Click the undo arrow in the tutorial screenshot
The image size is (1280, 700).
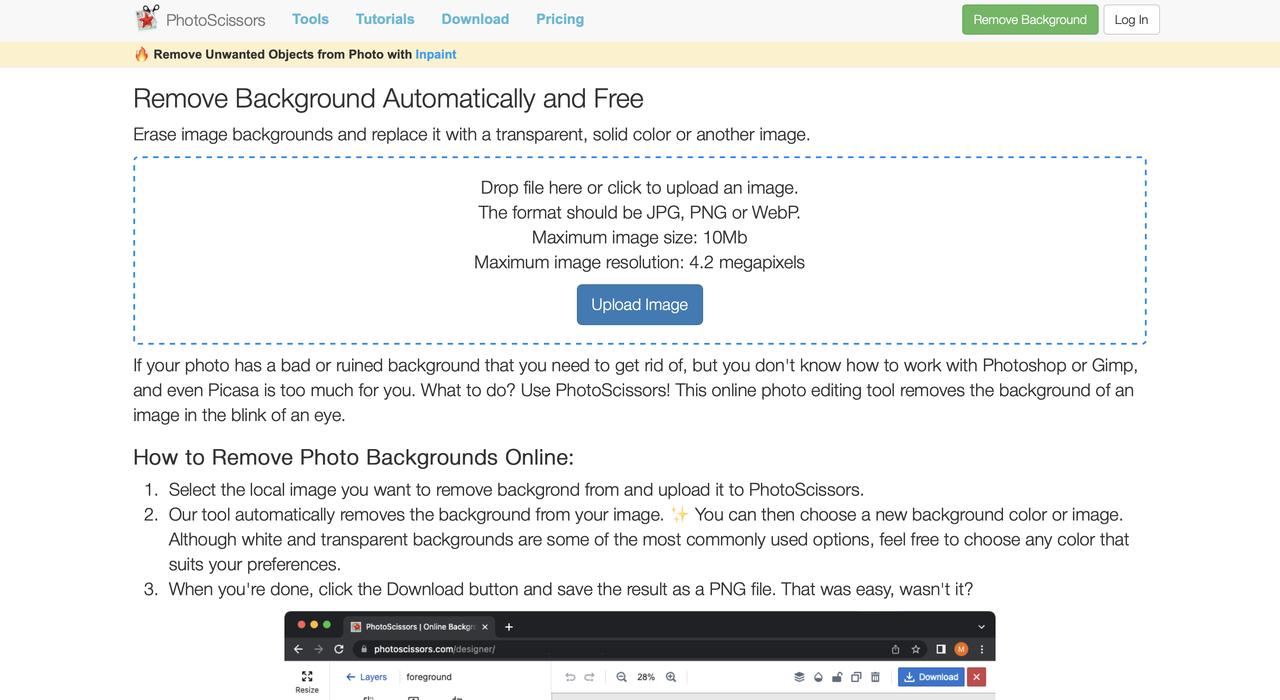click(570, 677)
